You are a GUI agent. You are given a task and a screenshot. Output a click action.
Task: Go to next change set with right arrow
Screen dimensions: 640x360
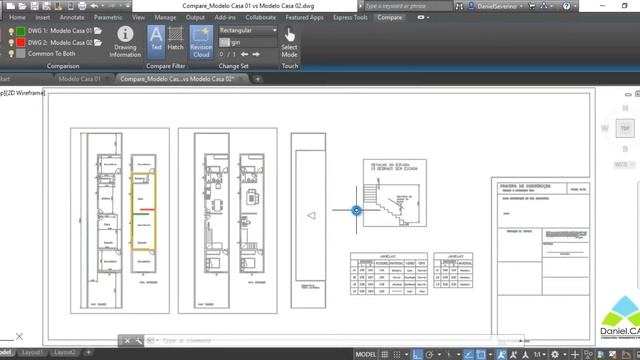click(x=256, y=54)
